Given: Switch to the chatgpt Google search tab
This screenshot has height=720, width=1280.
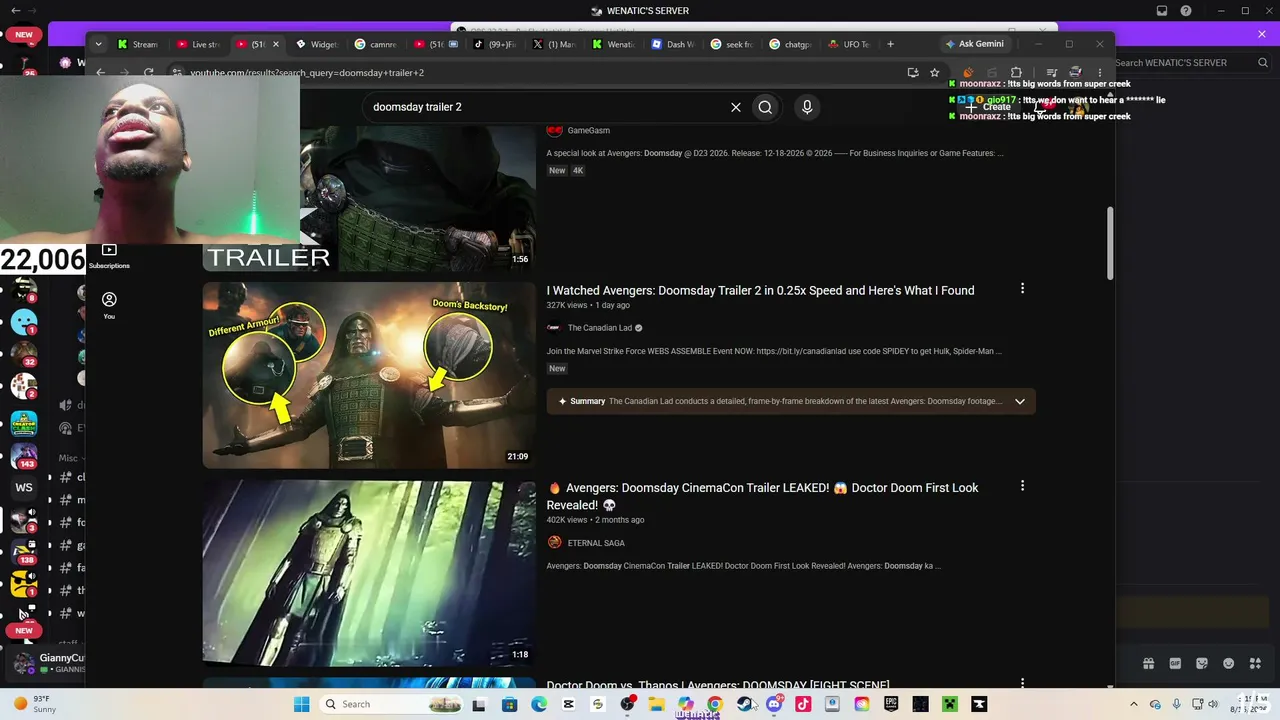Looking at the screenshot, I should (x=791, y=44).
